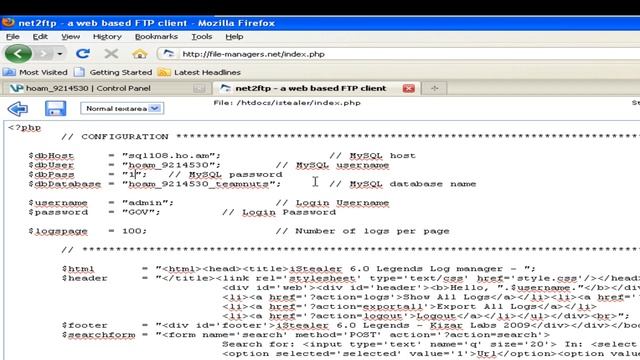Click the $dbUser value "hoam_9214530"

(x=171, y=165)
